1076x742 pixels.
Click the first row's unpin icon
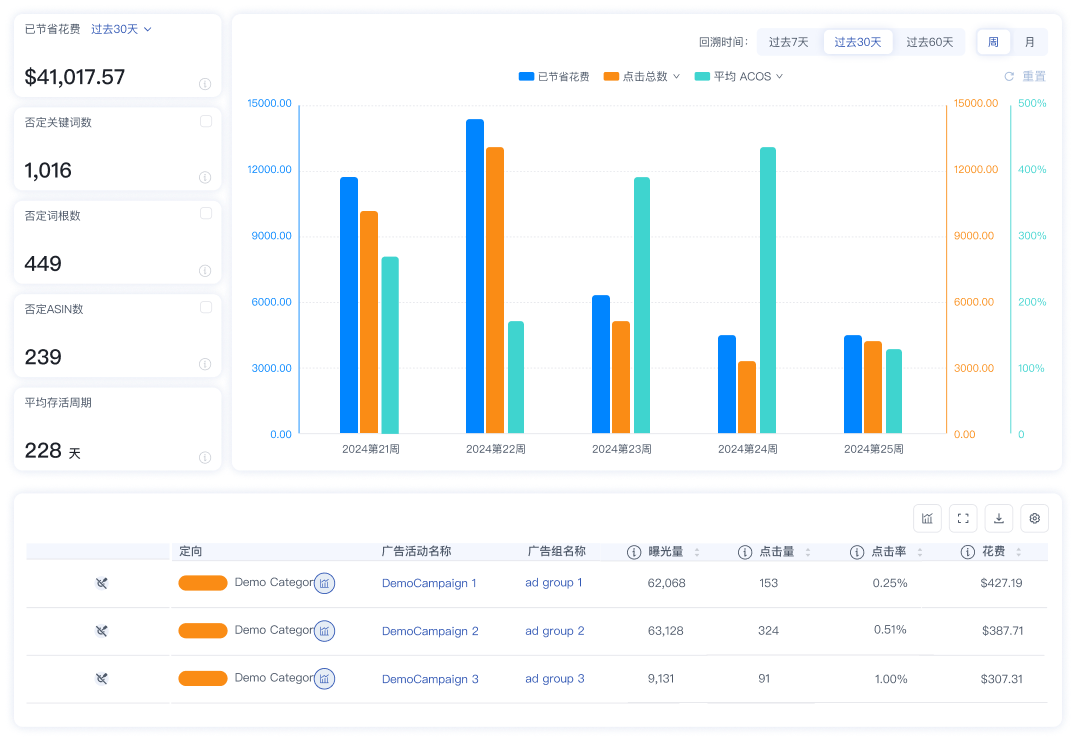click(101, 583)
